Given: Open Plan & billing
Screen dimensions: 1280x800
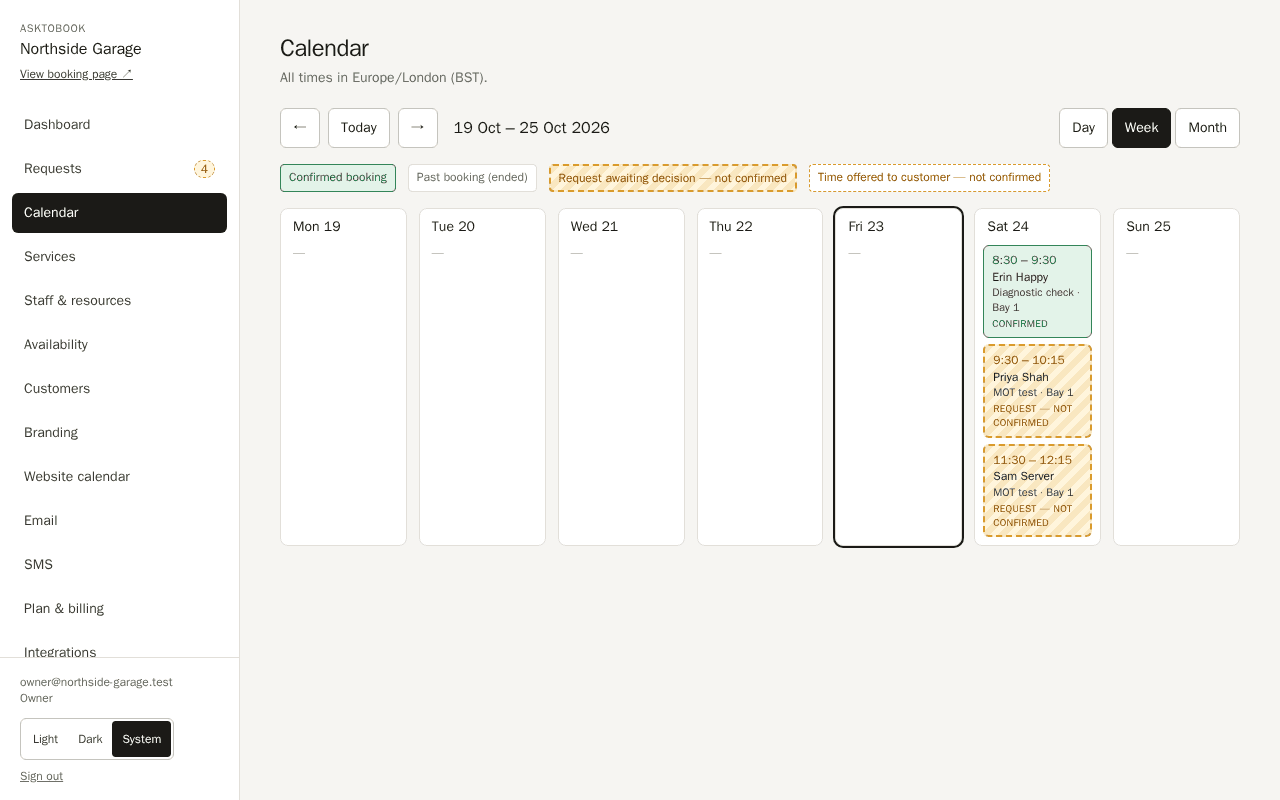Looking at the screenshot, I should coord(119,609).
